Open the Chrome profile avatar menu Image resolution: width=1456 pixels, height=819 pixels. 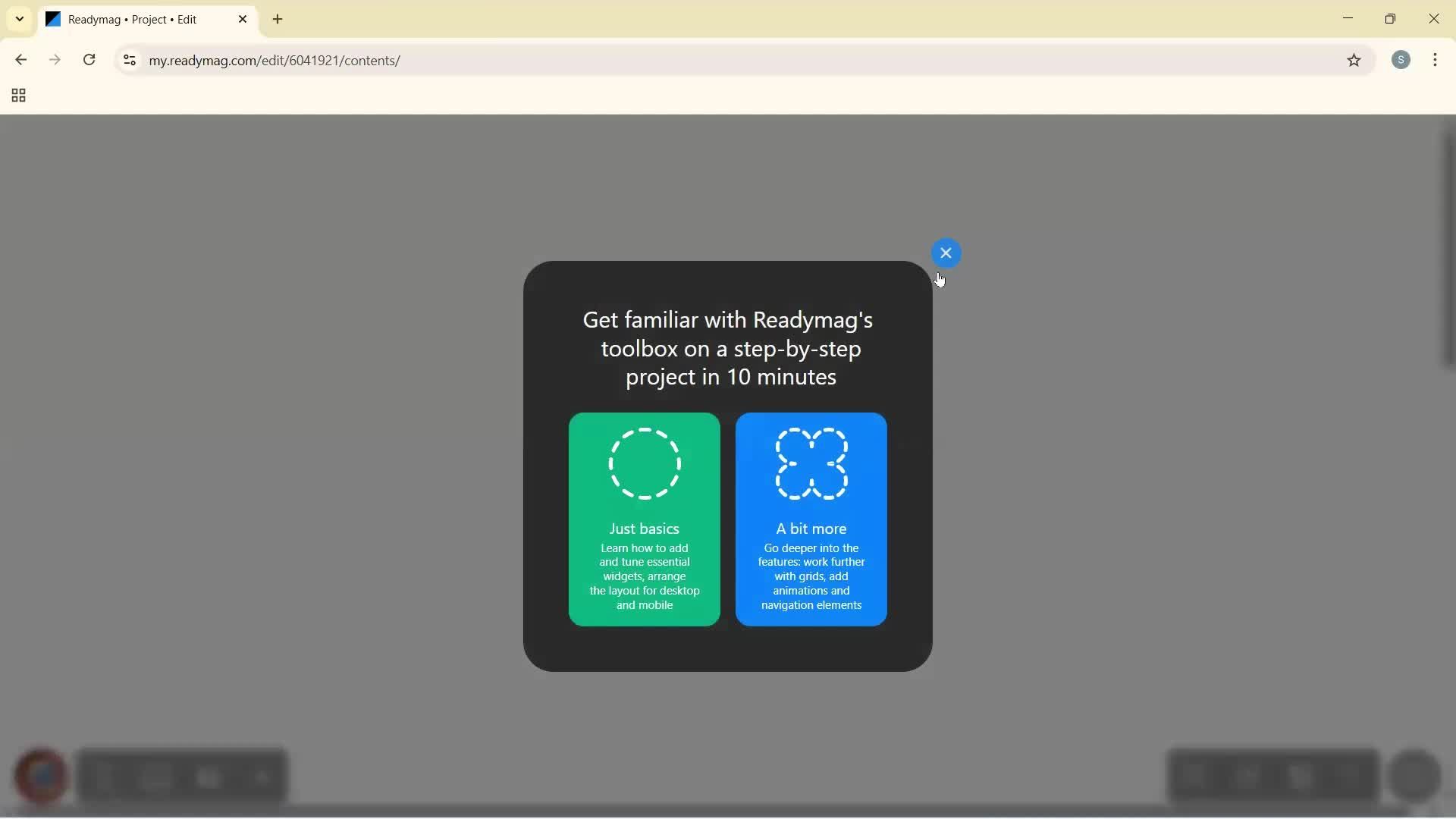pos(1401,60)
